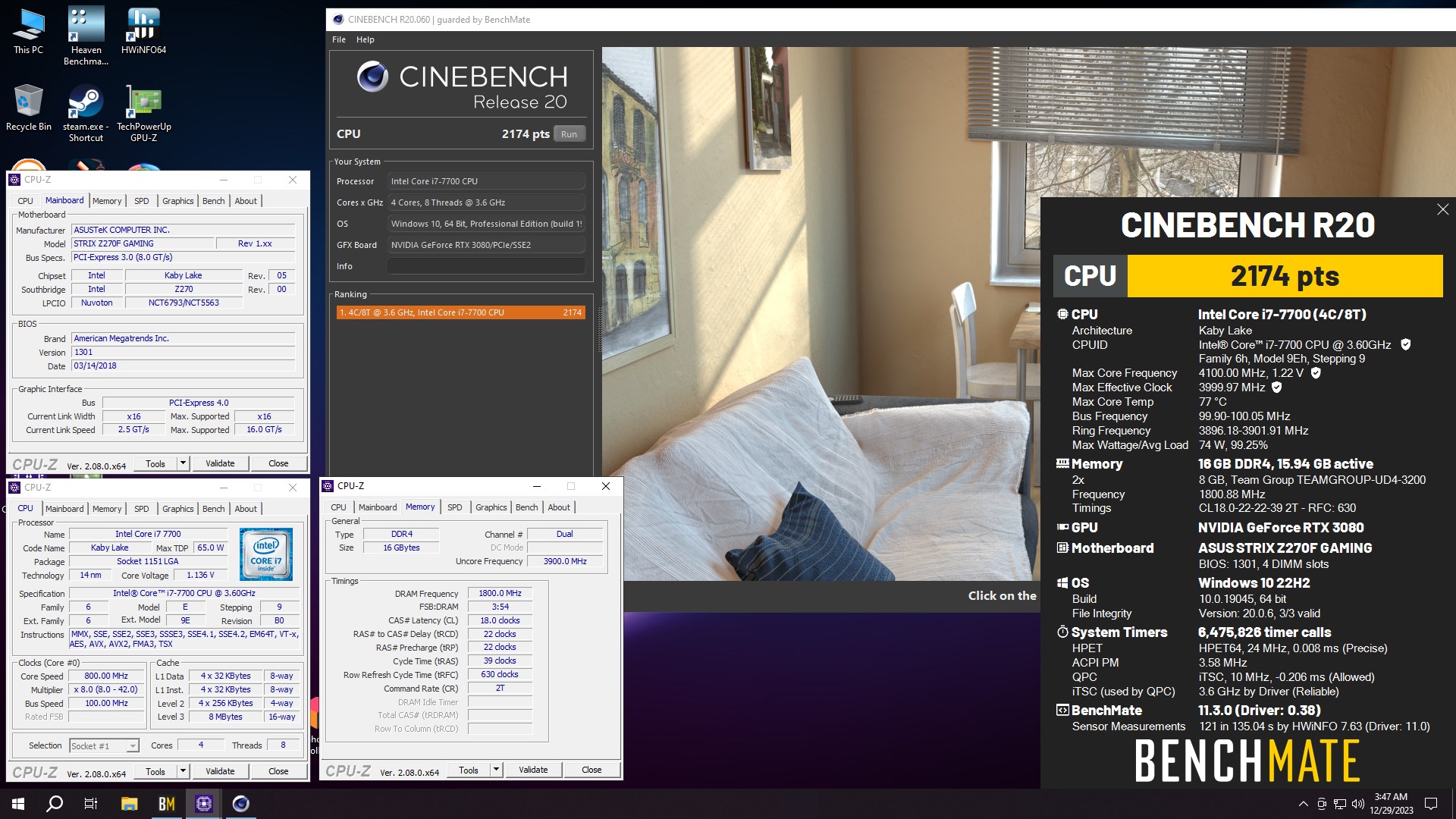Switch to CPU tab in Mainboard CPU-Z window

pyautogui.click(x=25, y=201)
